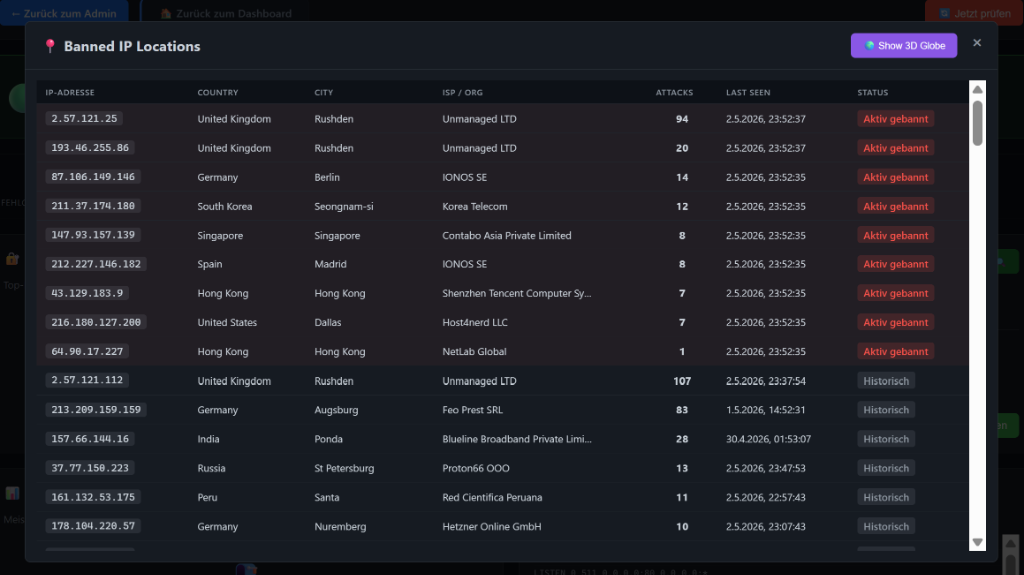Click Shenzhen Tencent Computer Sy... cell
This screenshot has width=1024, height=575.
coord(517,293)
